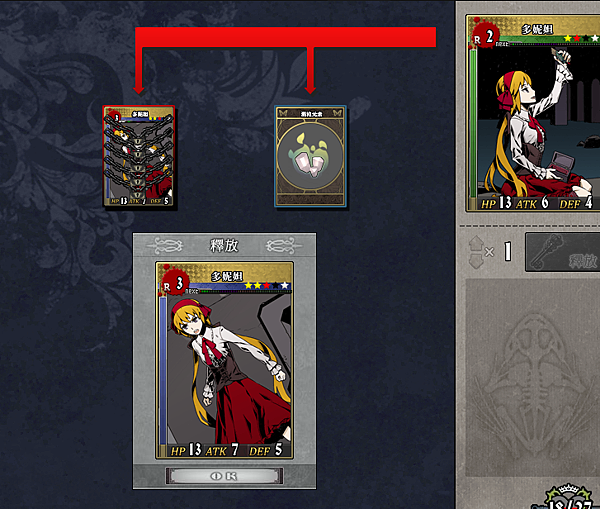Click the R 2 rank badge on the right card
Image resolution: width=600 pixels, height=509 pixels.
484,37
